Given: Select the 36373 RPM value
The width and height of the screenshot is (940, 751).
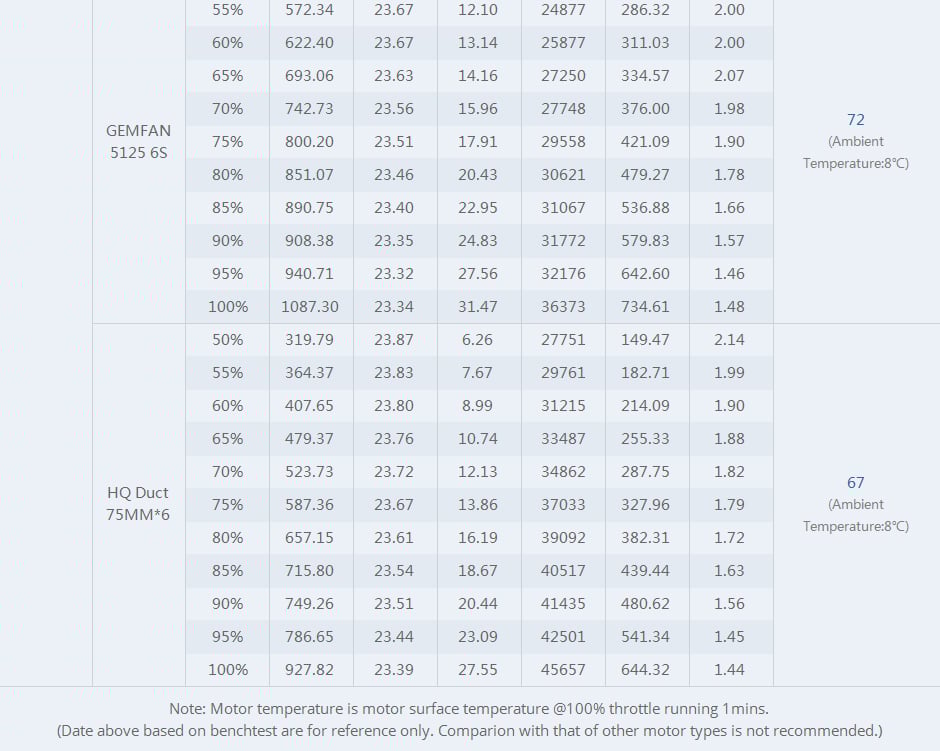Looking at the screenshot, I should click(x=563, y=307).
